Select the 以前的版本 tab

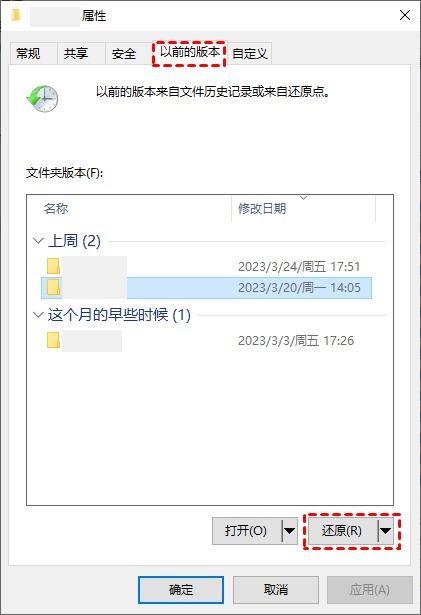tap(190, 52)
